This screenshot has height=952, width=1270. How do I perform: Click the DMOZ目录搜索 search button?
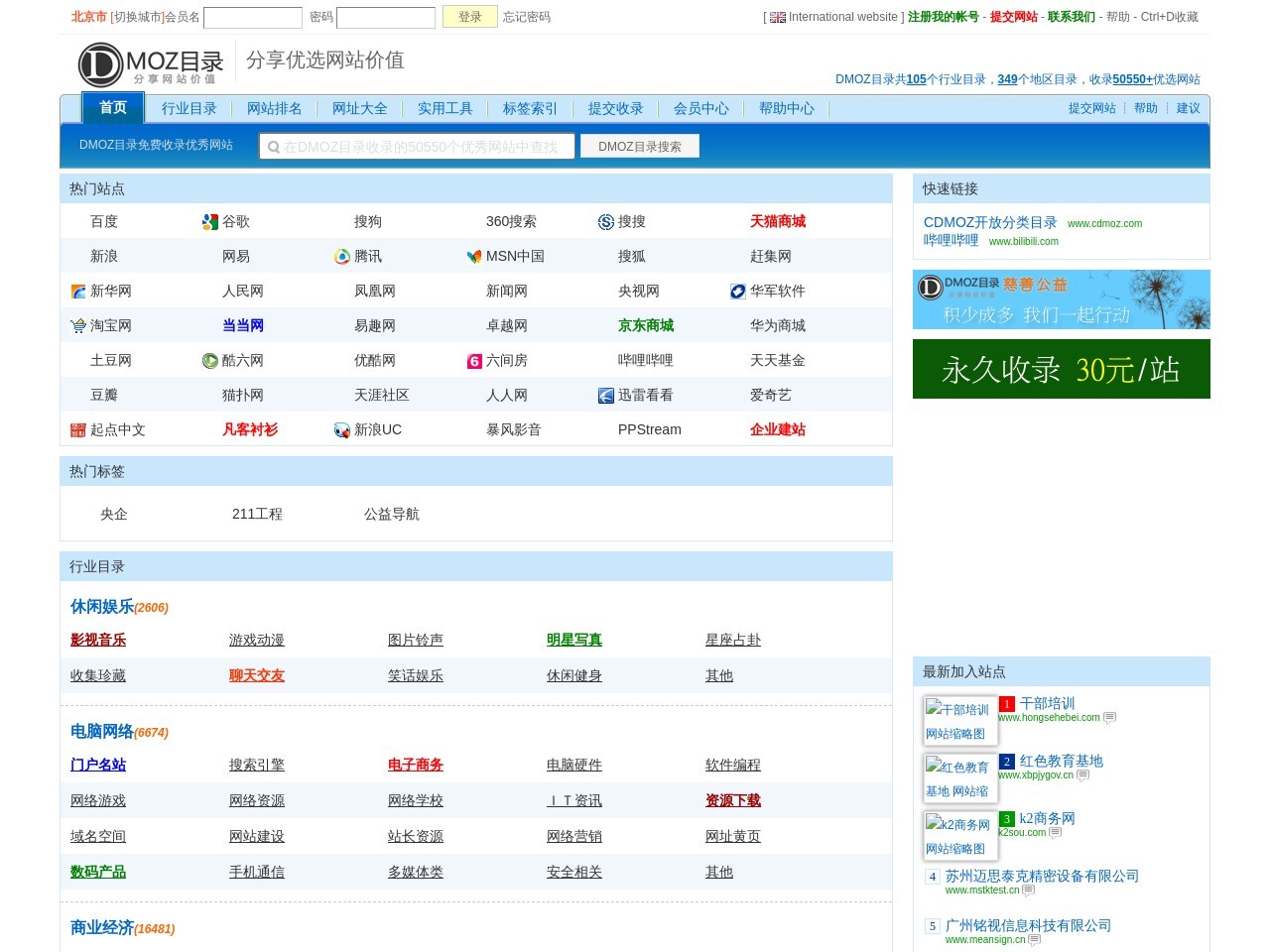coord(639,147)
